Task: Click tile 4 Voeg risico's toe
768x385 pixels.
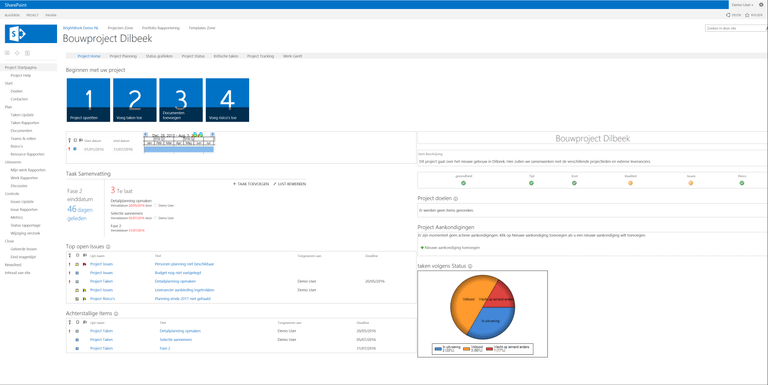Action: tap(227, 100)
